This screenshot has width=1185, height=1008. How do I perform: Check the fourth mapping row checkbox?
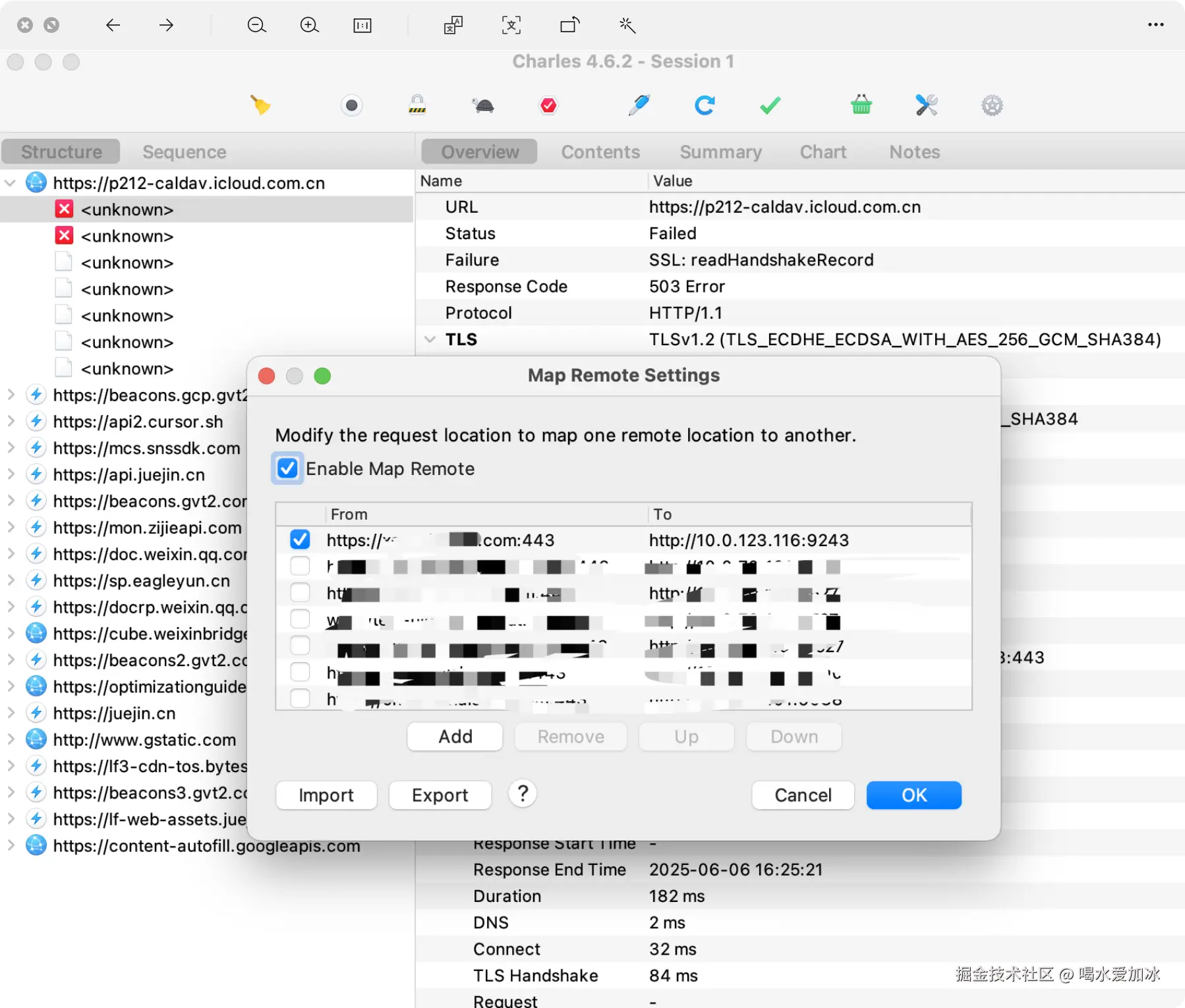[300, 619]
